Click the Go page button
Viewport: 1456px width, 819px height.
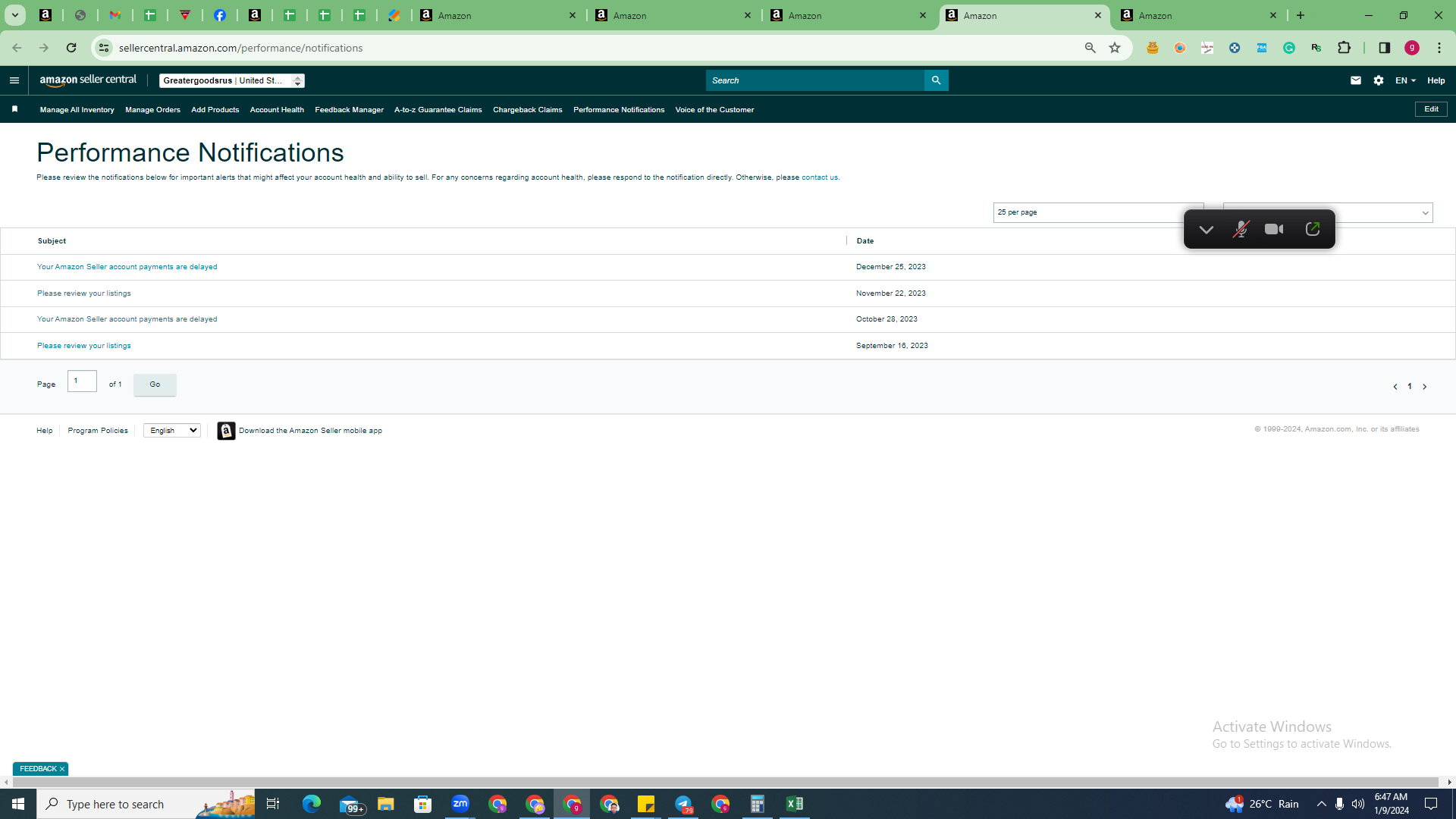pos(155,384)
